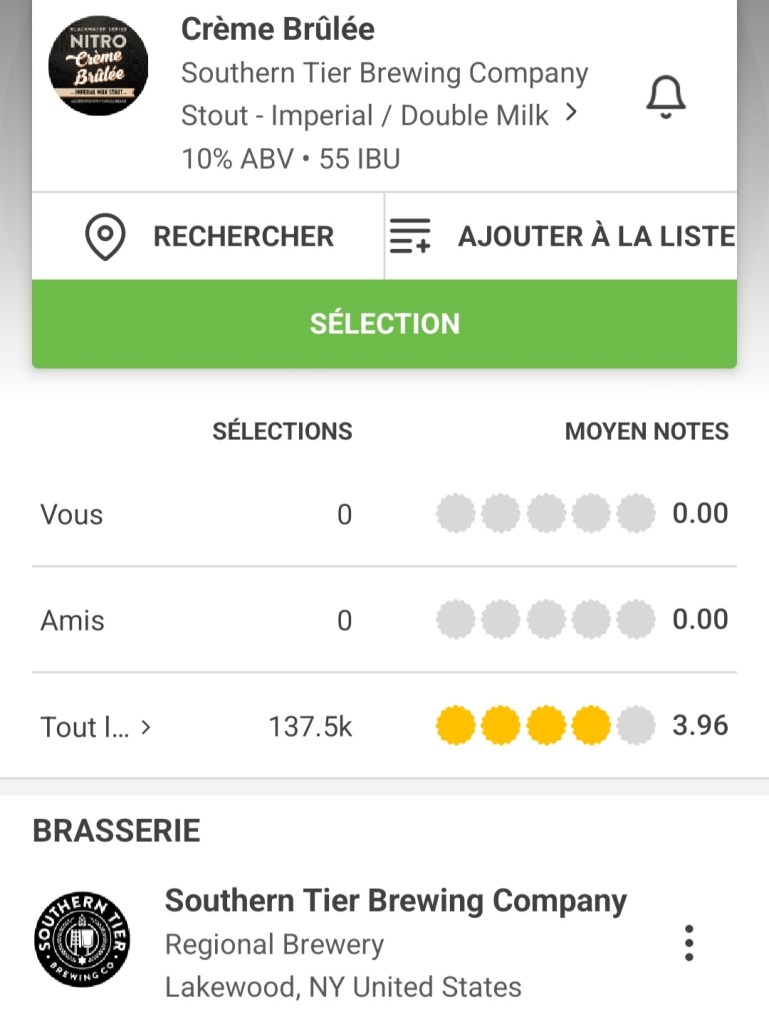Tap the location pin search icon
Image resolution: width=769 pixels, height=1024 pixels.
pos(105,237)
